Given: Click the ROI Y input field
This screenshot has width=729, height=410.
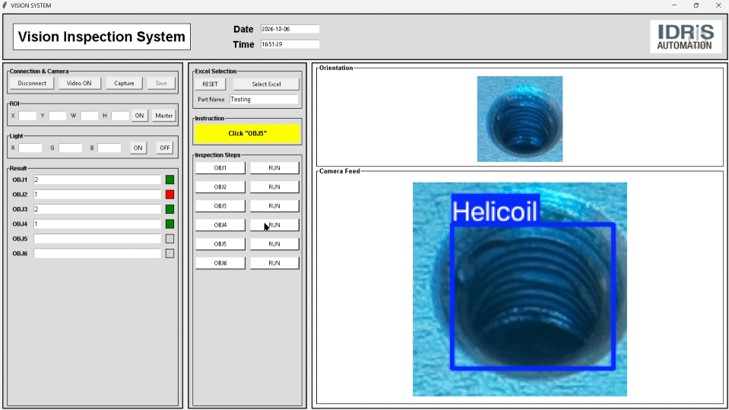Looking at the screenshot, I should pyautogui.click(x=58, y=116).
